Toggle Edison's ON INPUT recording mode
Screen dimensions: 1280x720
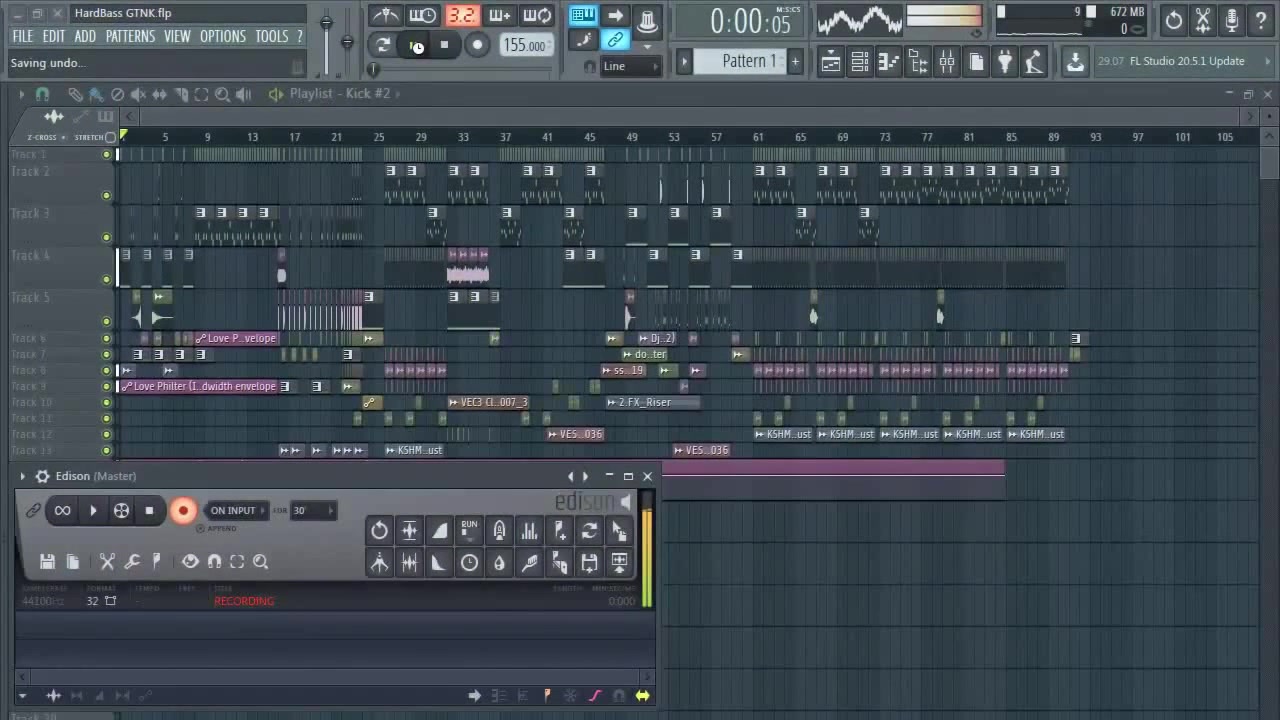tap(233, 510)
